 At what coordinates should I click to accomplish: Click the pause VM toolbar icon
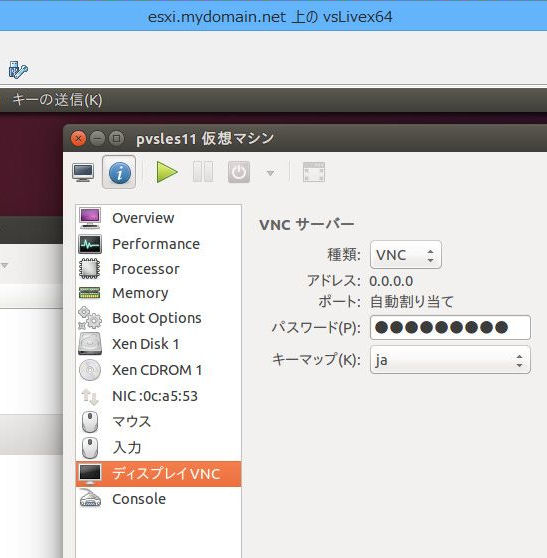[x=203, y=172]
